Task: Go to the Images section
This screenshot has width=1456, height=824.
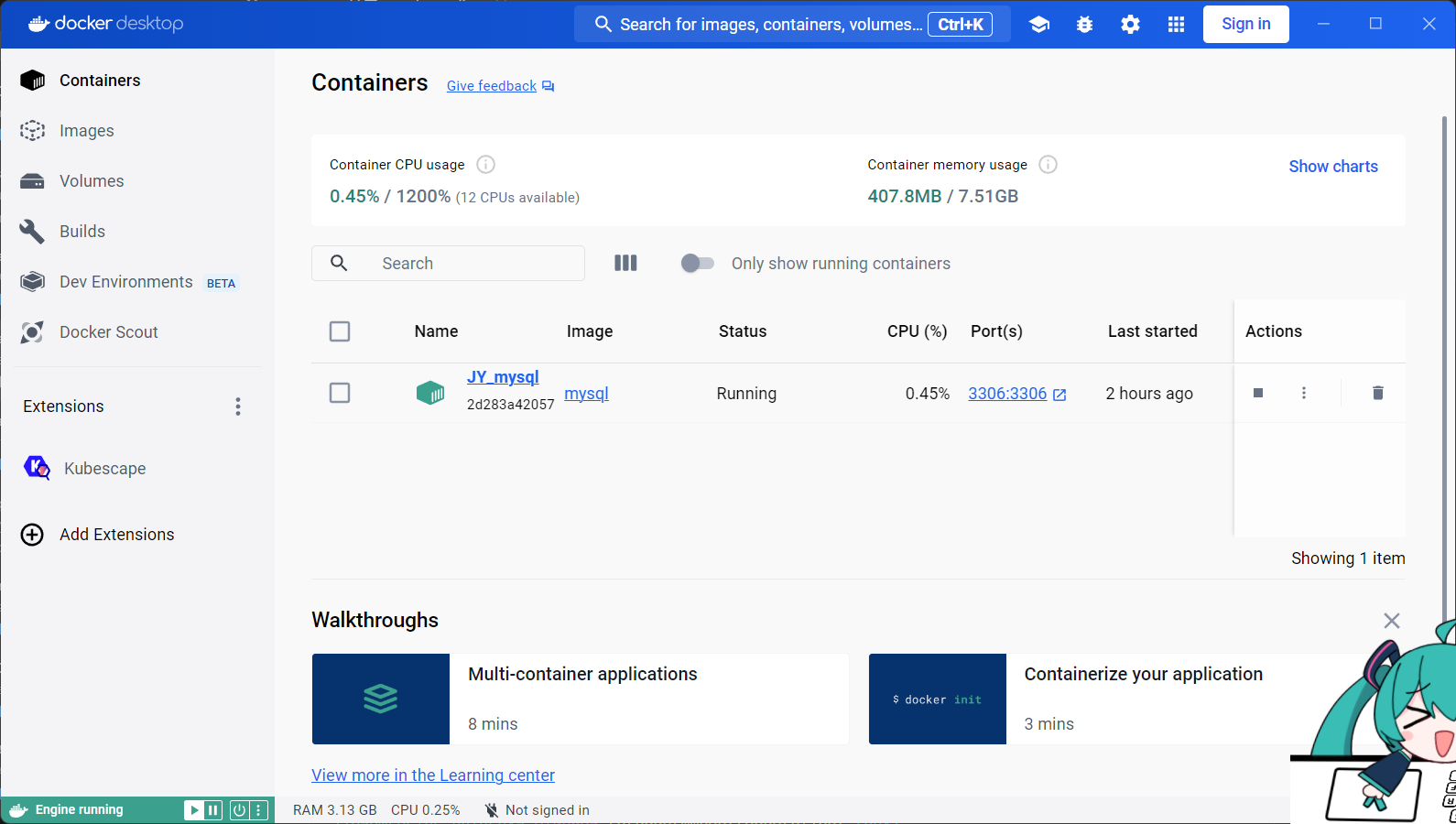Action: pos(87,131)
